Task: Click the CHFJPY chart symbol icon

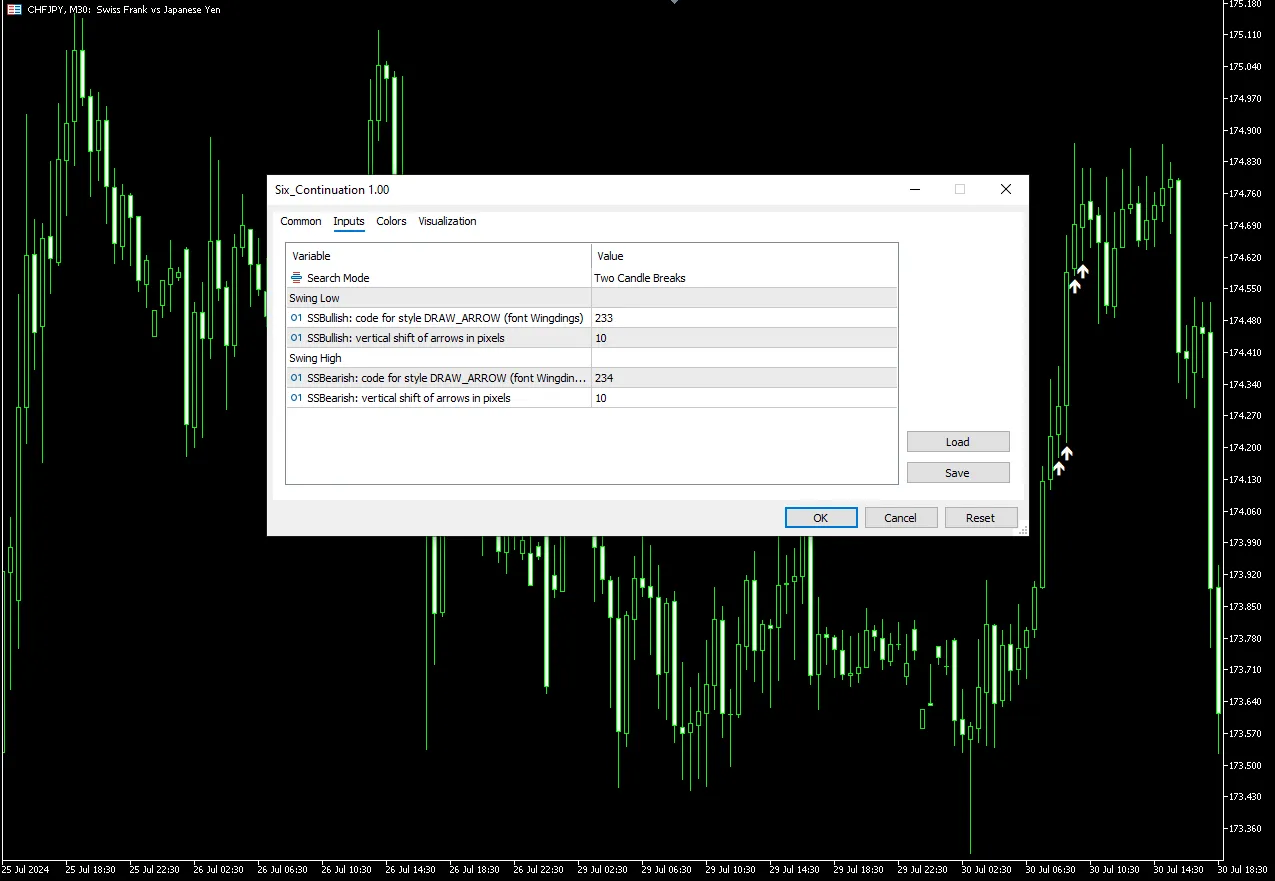Action: 14,9
